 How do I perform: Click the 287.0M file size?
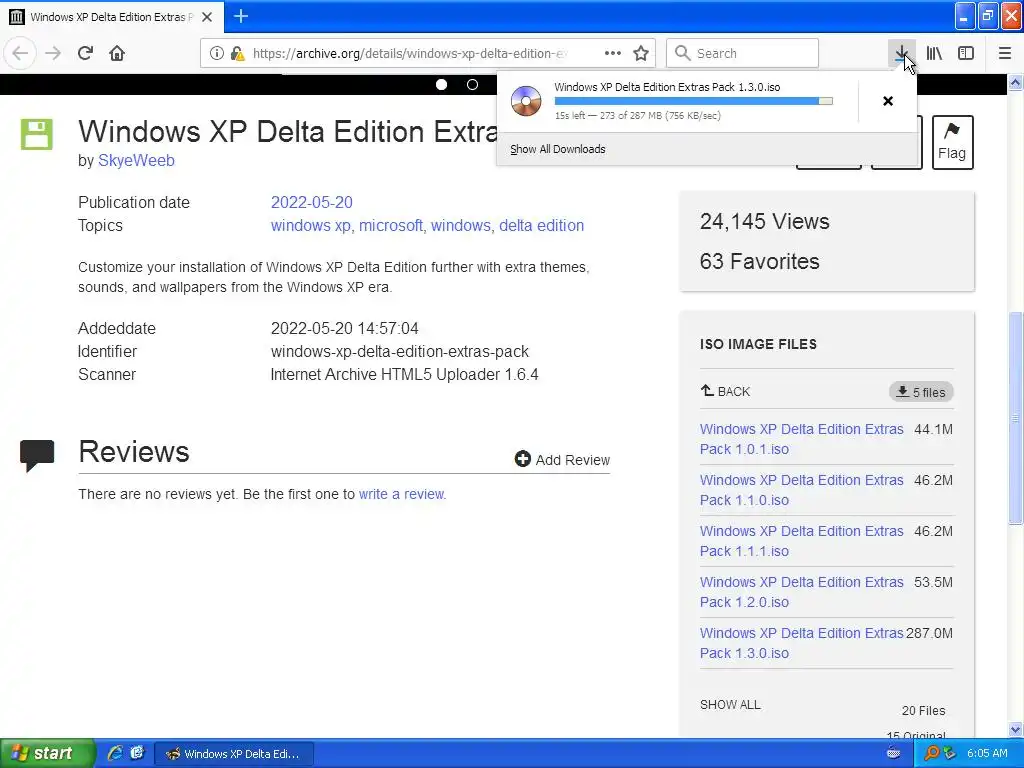(x=929, y=633)
